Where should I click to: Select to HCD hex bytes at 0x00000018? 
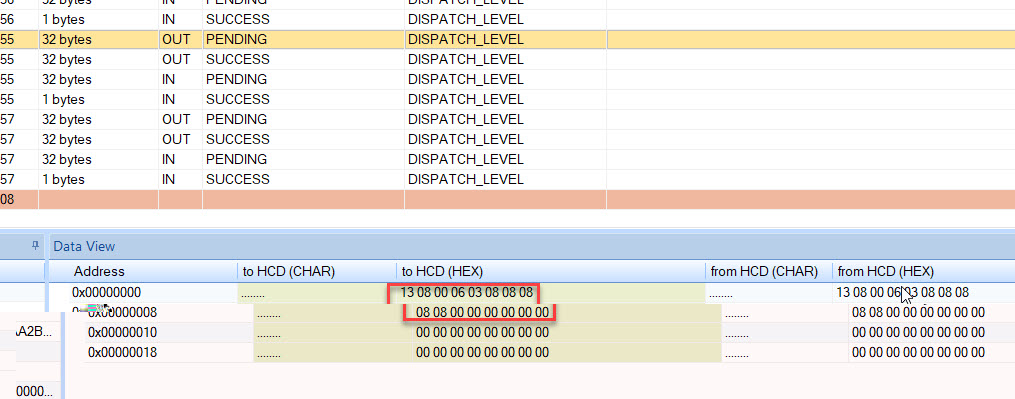click(482, 353)
